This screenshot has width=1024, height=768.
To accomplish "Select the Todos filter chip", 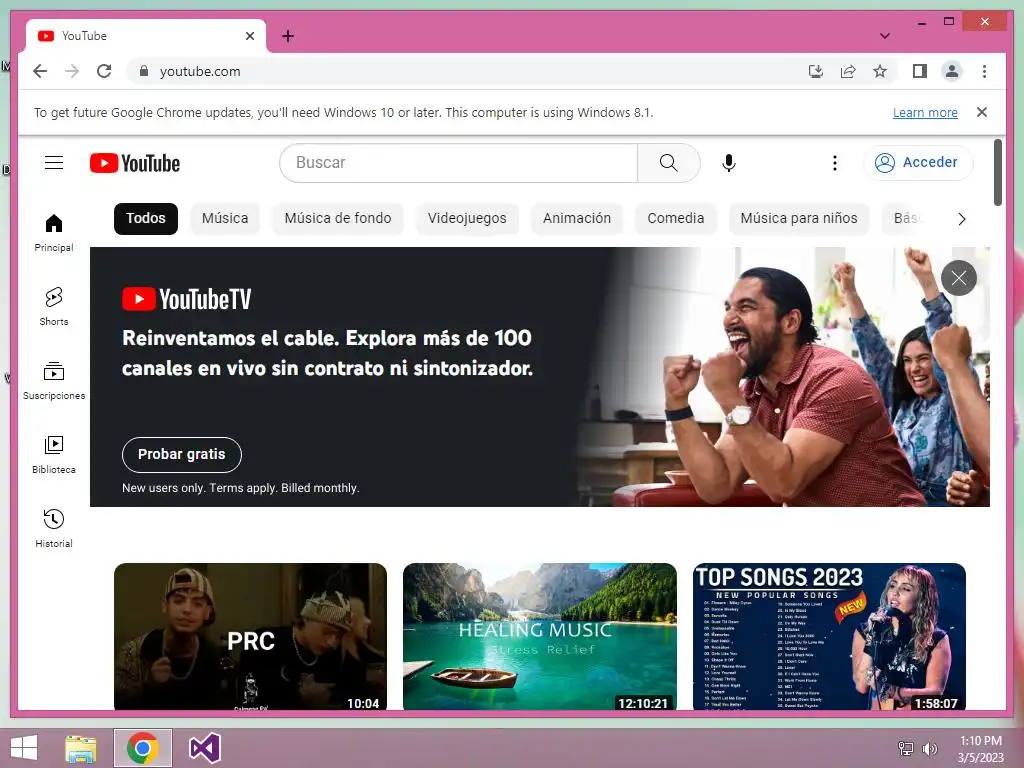I will click(146, 218).
